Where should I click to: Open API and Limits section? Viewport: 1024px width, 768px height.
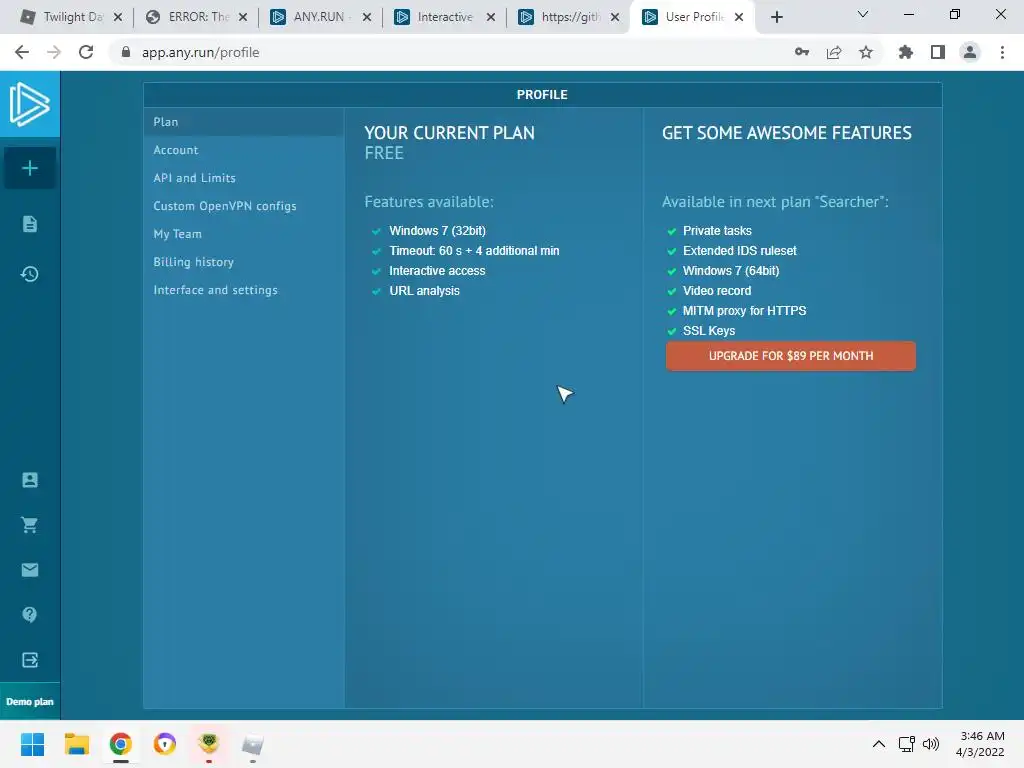coord(195,178)
